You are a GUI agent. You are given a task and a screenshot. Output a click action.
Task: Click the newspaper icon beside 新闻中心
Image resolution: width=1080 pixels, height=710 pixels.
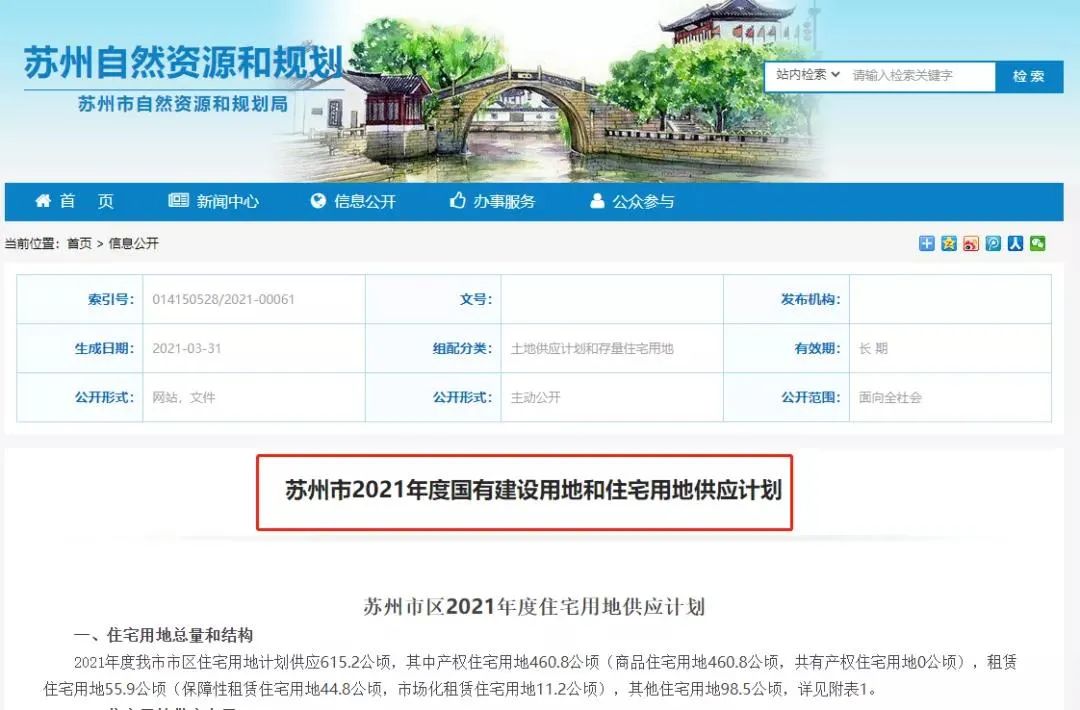[x=178, y=200]
